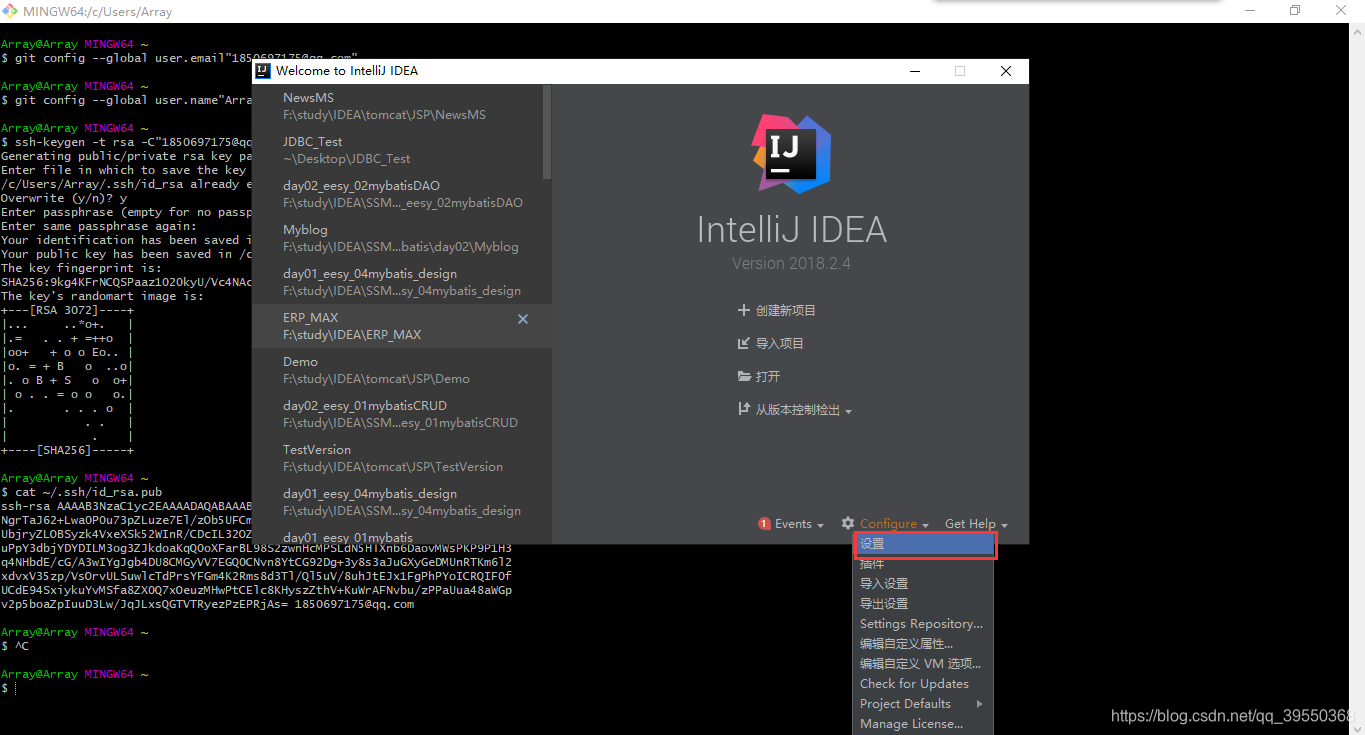Click path F:\study\IDEA\tomcat\JSP\Demo

[x=376, y=379]
